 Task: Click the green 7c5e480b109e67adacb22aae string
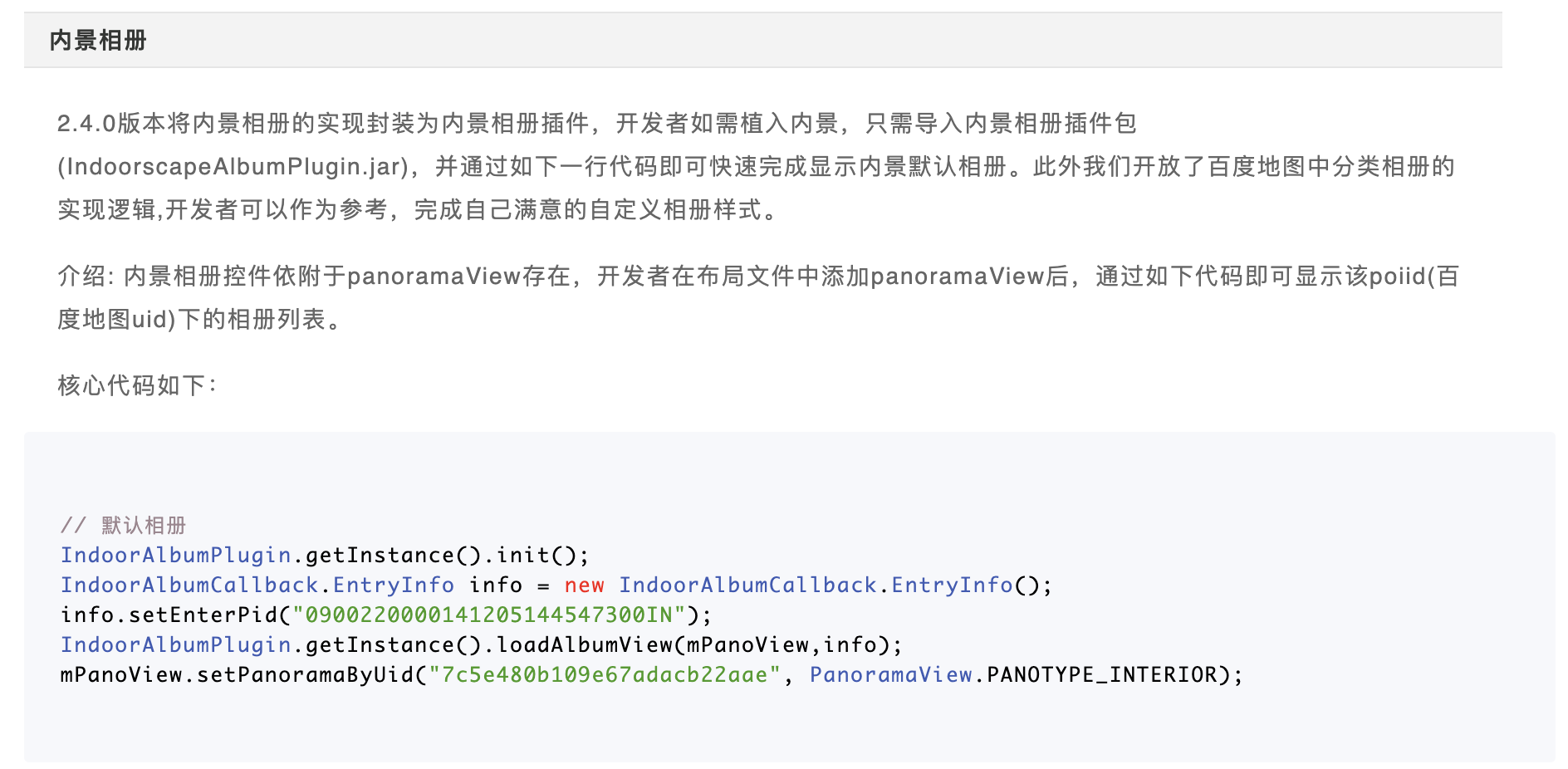[x=605, y=674]
